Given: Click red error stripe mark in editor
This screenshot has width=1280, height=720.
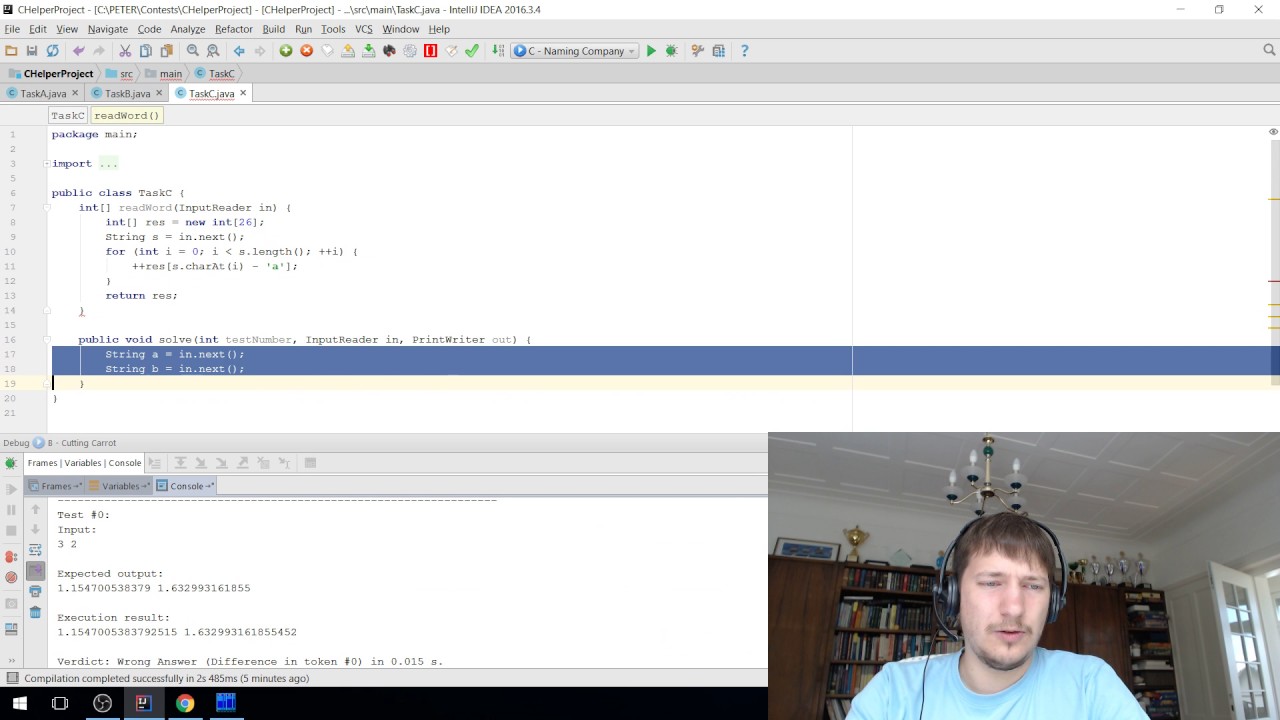Looking at the screenshot, I should [x=1274, y=282].
